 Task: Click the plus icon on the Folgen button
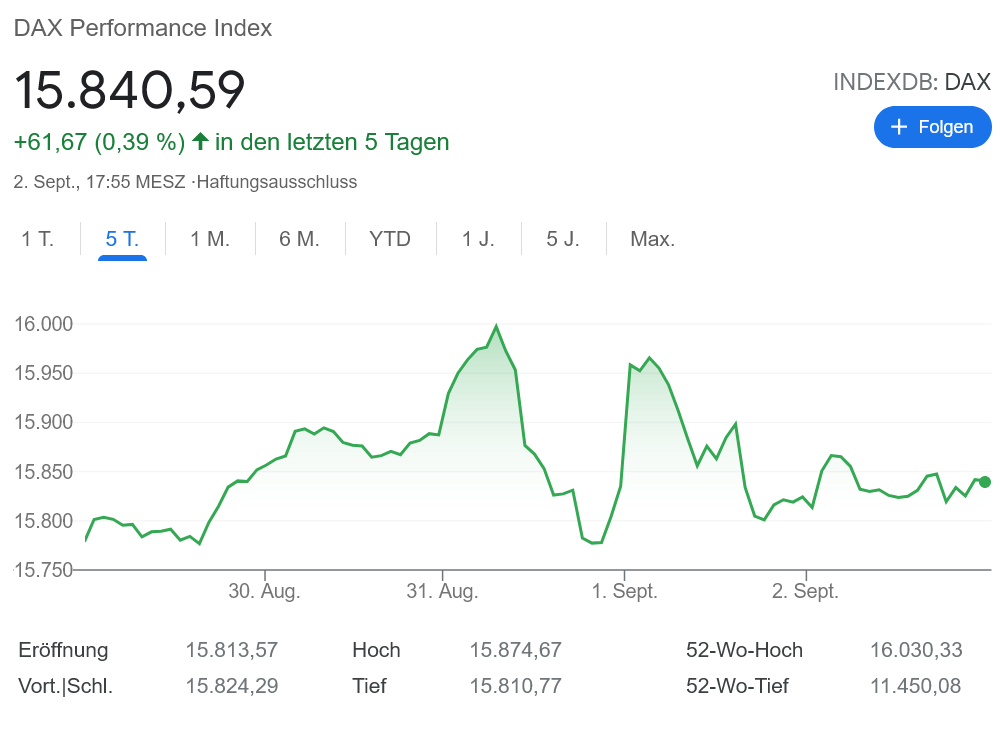point(898,127)
